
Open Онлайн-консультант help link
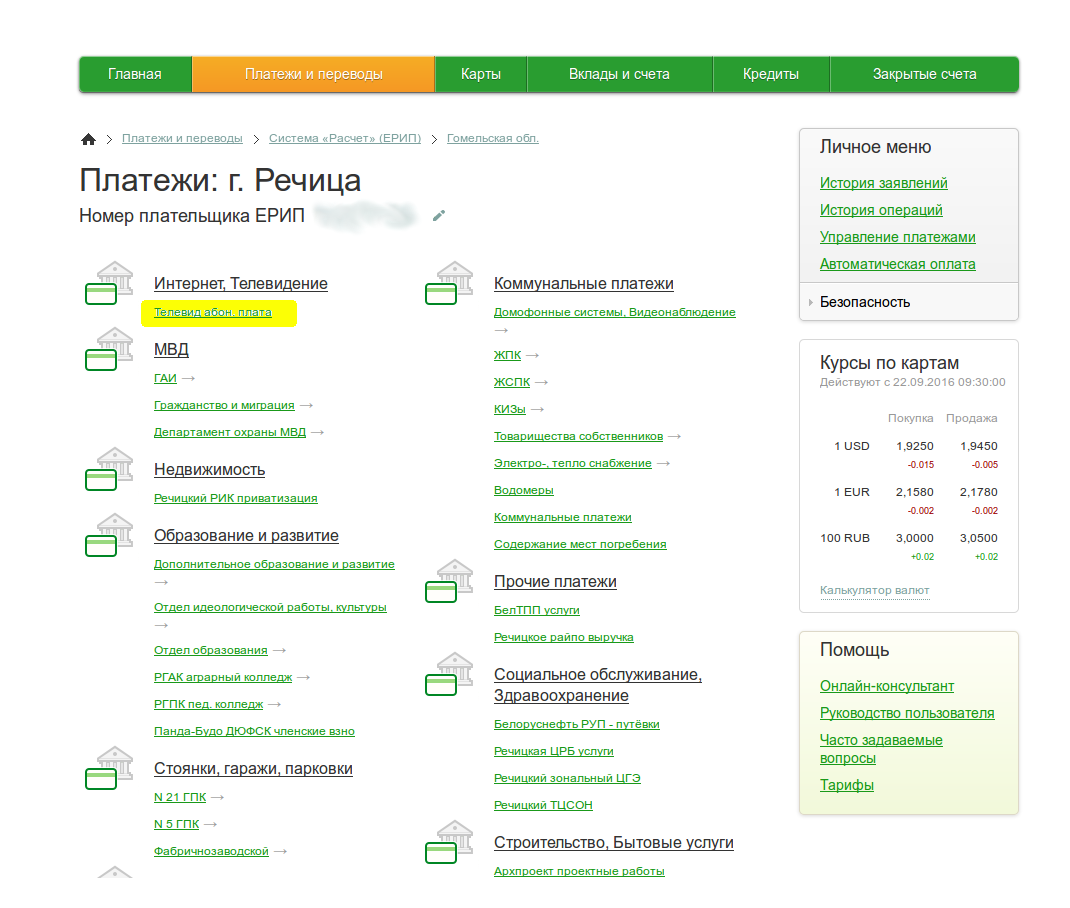(887, 686)
